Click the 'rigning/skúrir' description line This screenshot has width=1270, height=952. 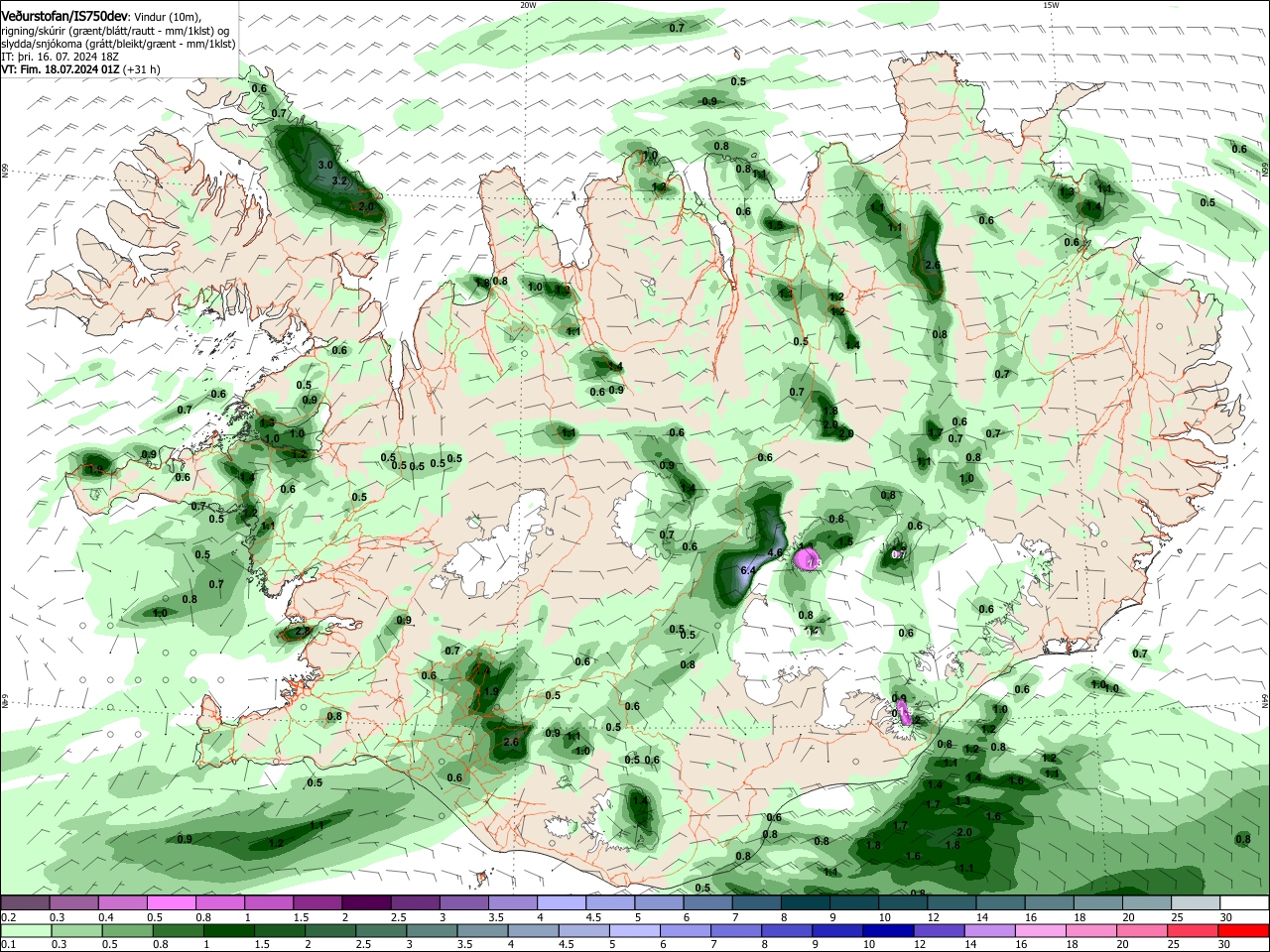tap(114, 31)
